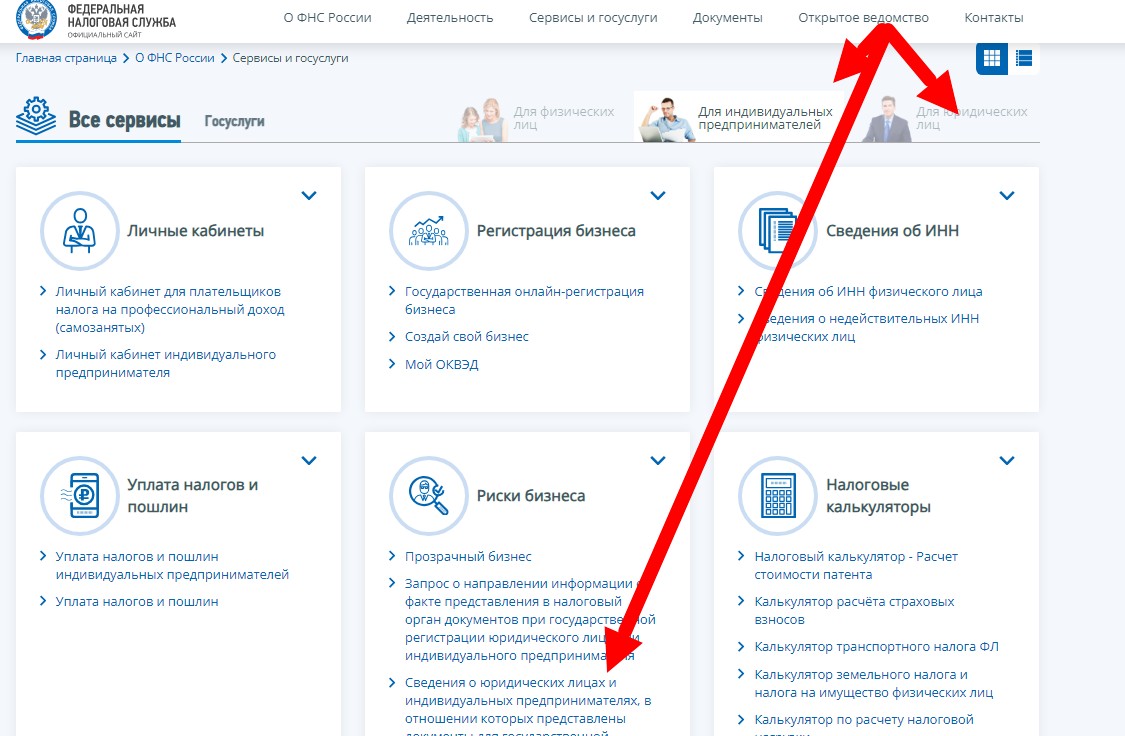Go to Главная страница breadcrumb
This screenshot has width=1125, height=736.
[x=66, y=58]
